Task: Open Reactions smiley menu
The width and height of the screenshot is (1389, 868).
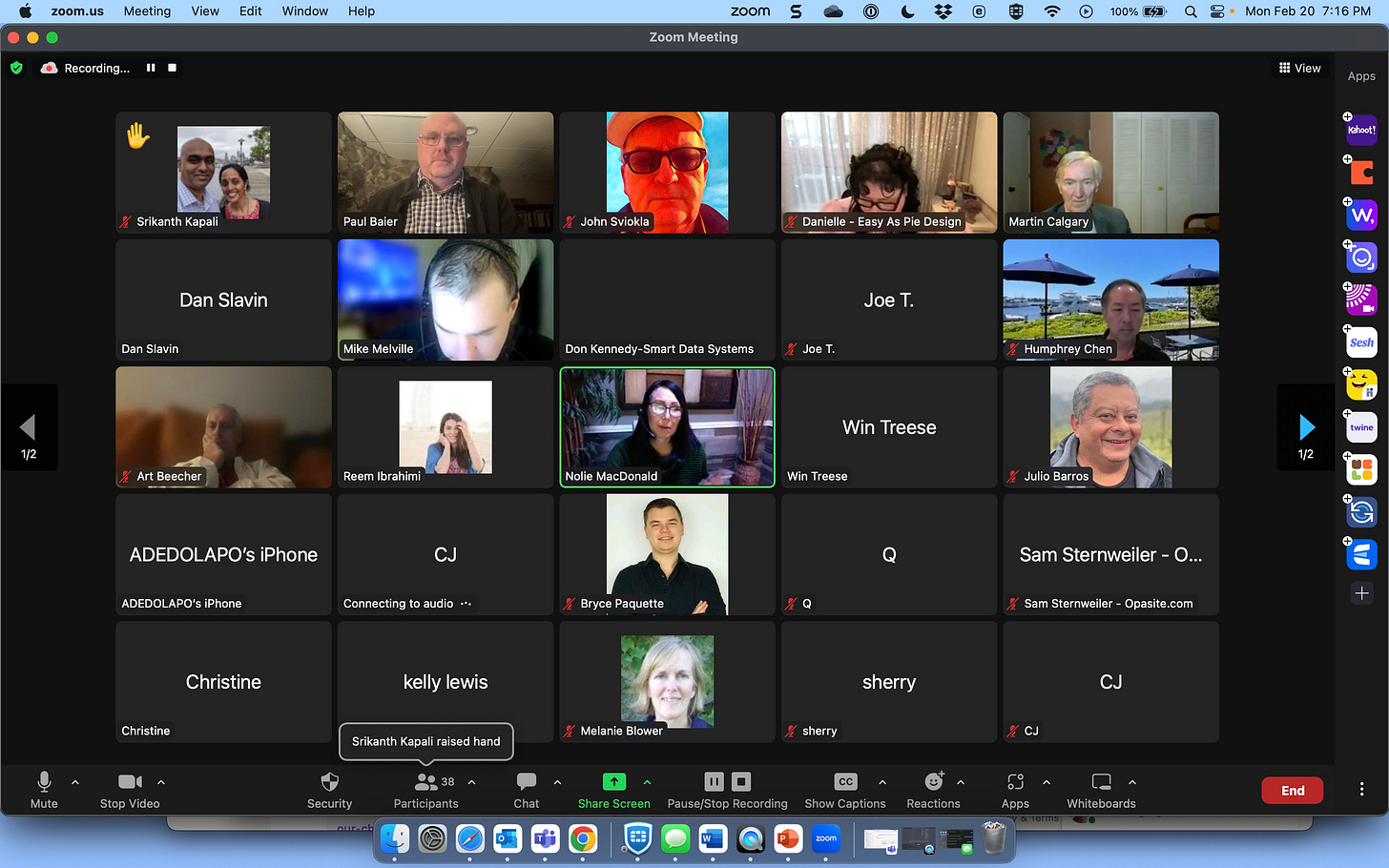Action: click(x=934, y=790)
